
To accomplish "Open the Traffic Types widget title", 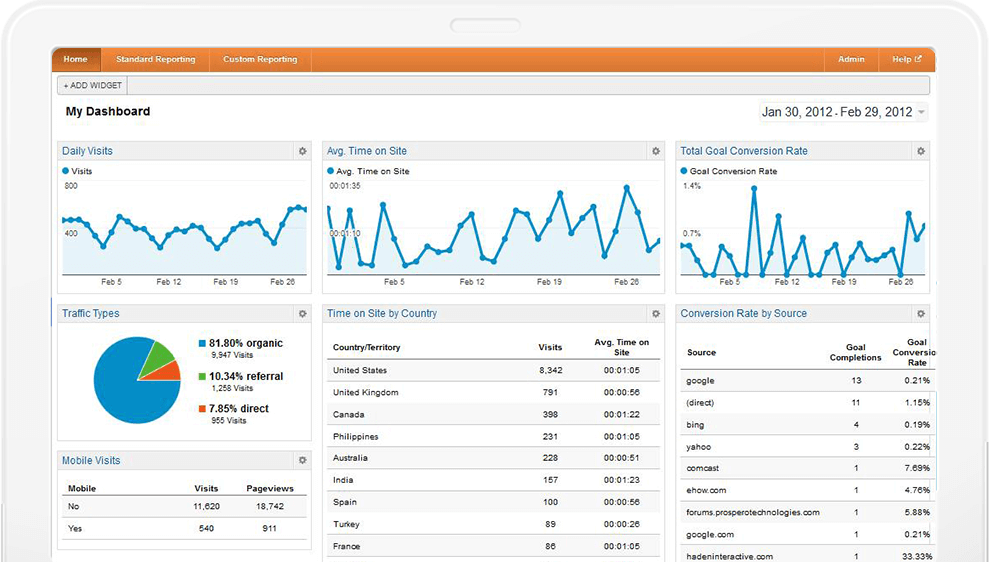I will (91, 313).
